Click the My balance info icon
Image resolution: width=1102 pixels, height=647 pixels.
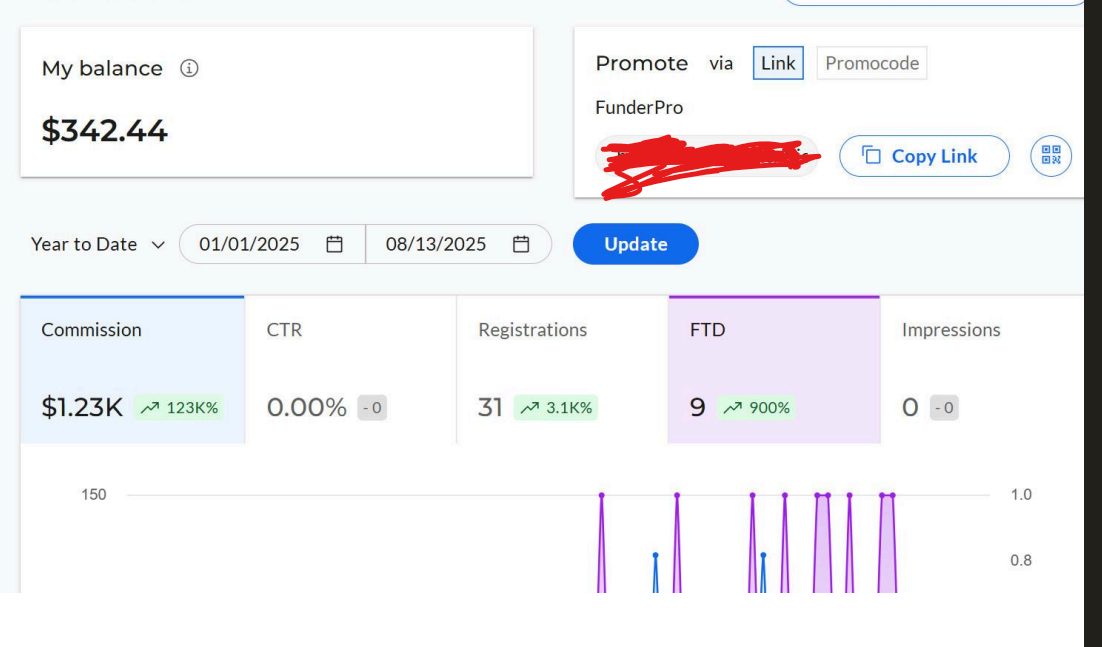click(189, 68)
